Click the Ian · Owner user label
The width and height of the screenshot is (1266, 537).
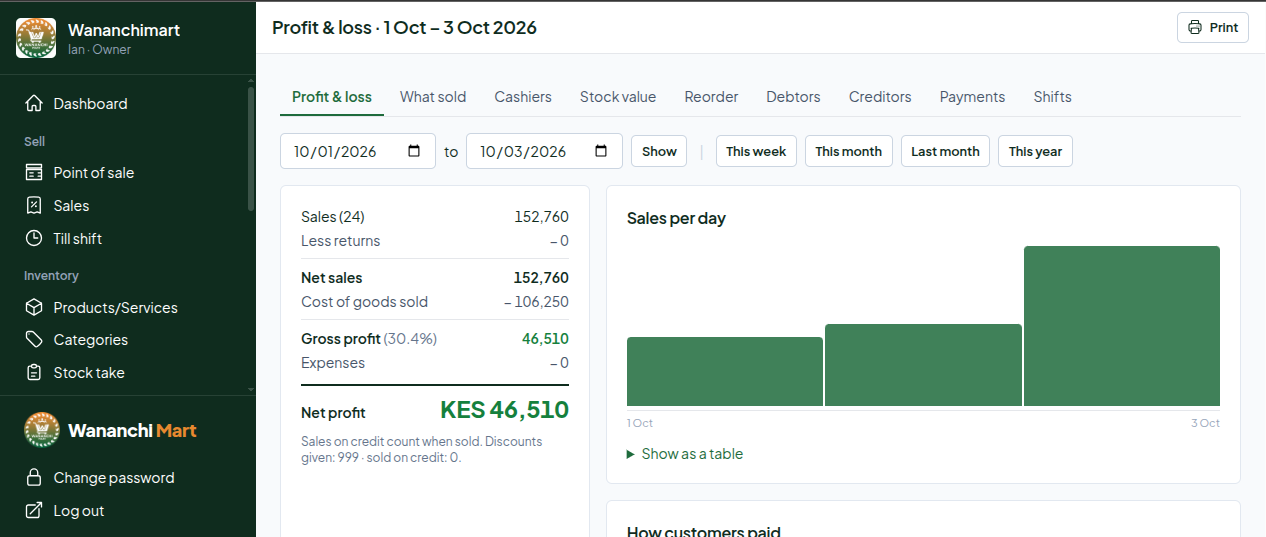99,49
